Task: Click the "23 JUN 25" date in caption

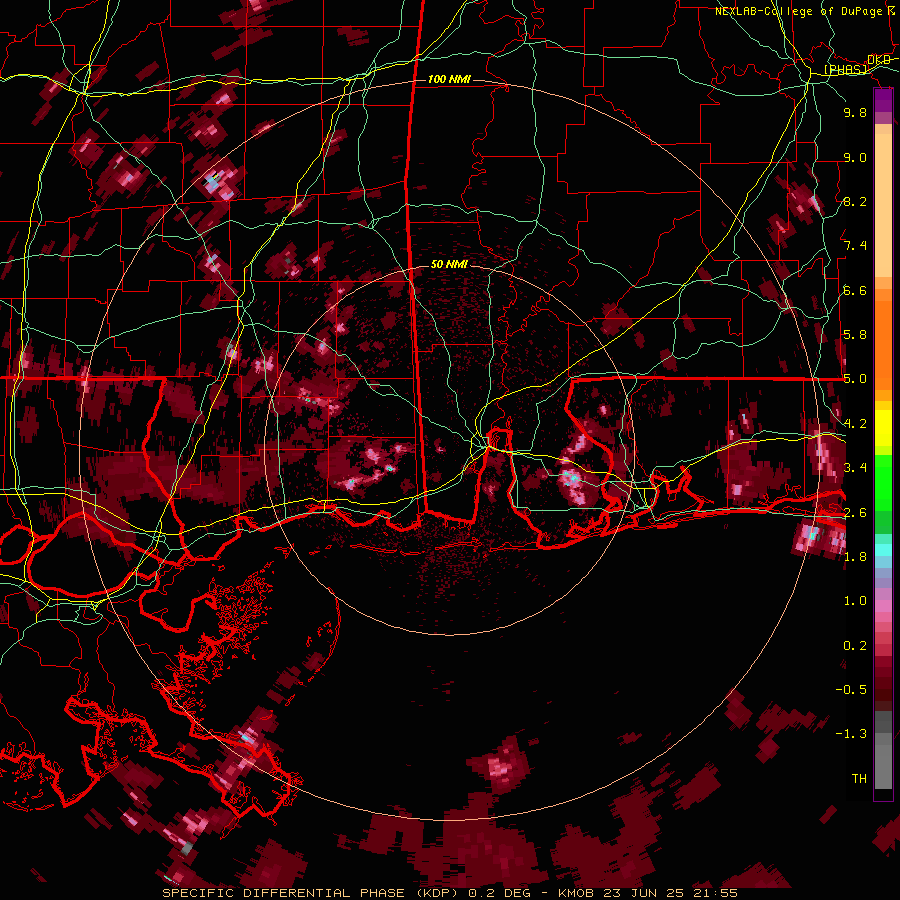Action: click(x=643, y=893)
